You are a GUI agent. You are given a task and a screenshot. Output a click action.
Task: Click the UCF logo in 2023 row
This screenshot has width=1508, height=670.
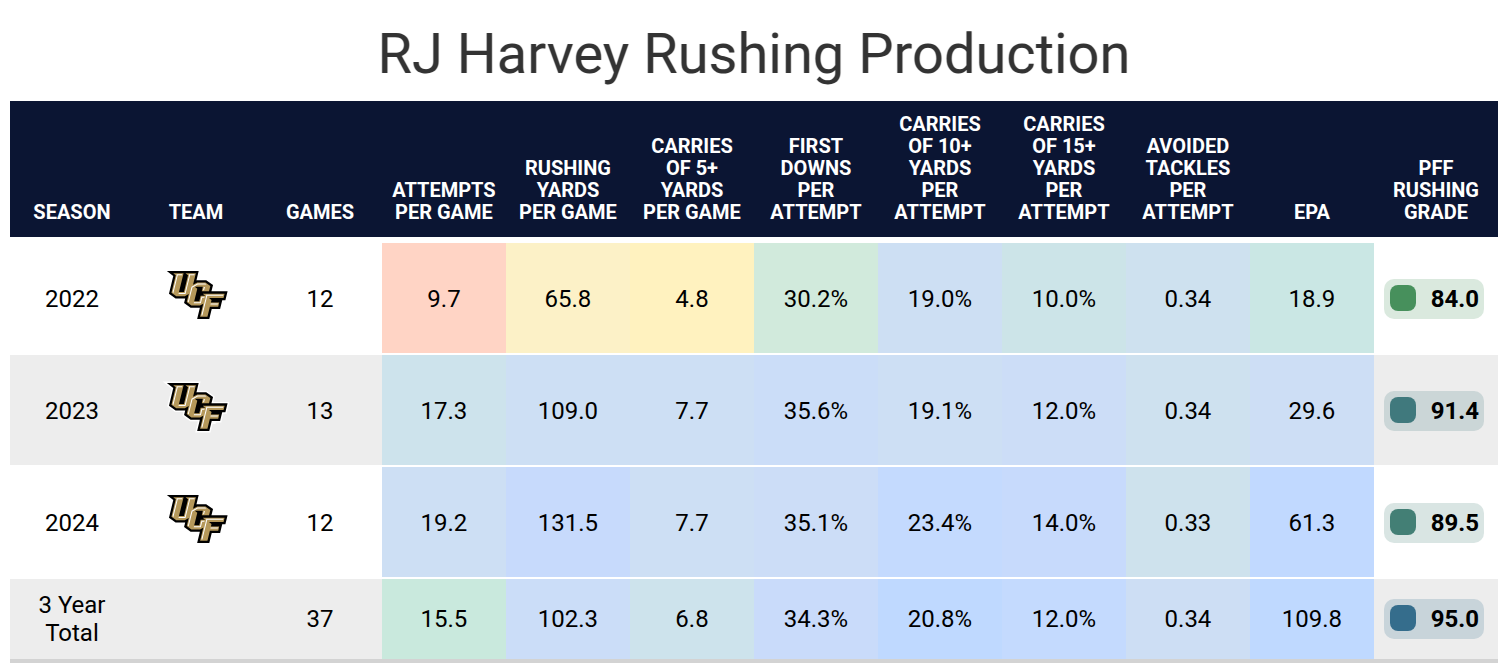coord(197,407)
